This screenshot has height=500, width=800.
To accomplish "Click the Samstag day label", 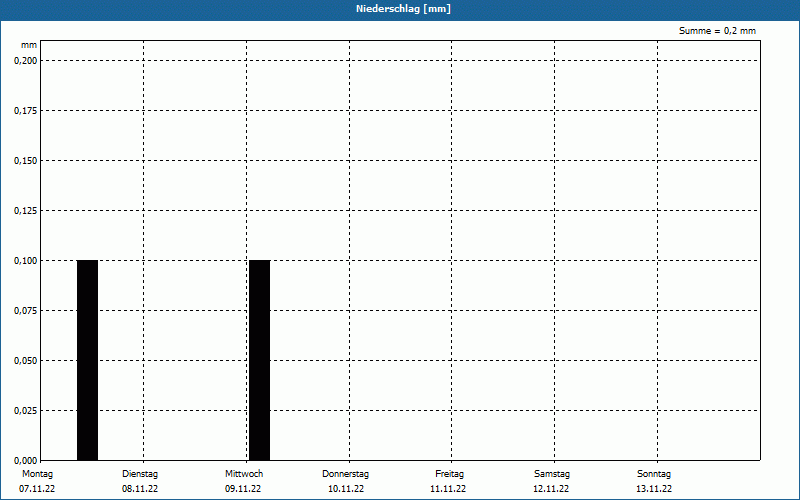I will click(552, 474).
